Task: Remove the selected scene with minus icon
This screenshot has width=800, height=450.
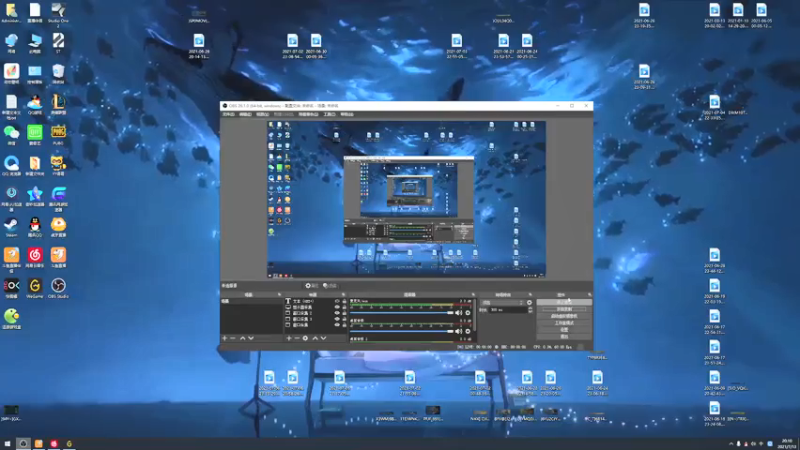Action: 233,338
